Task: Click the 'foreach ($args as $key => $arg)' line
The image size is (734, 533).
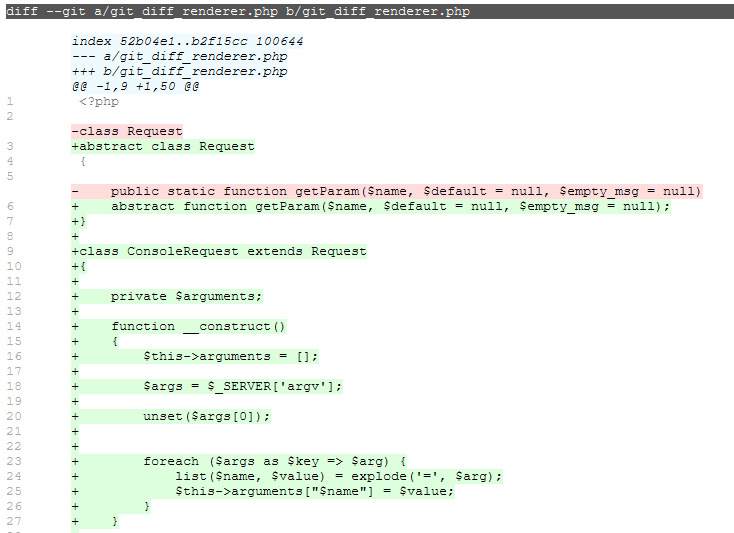Action: (x=239, y=461)
